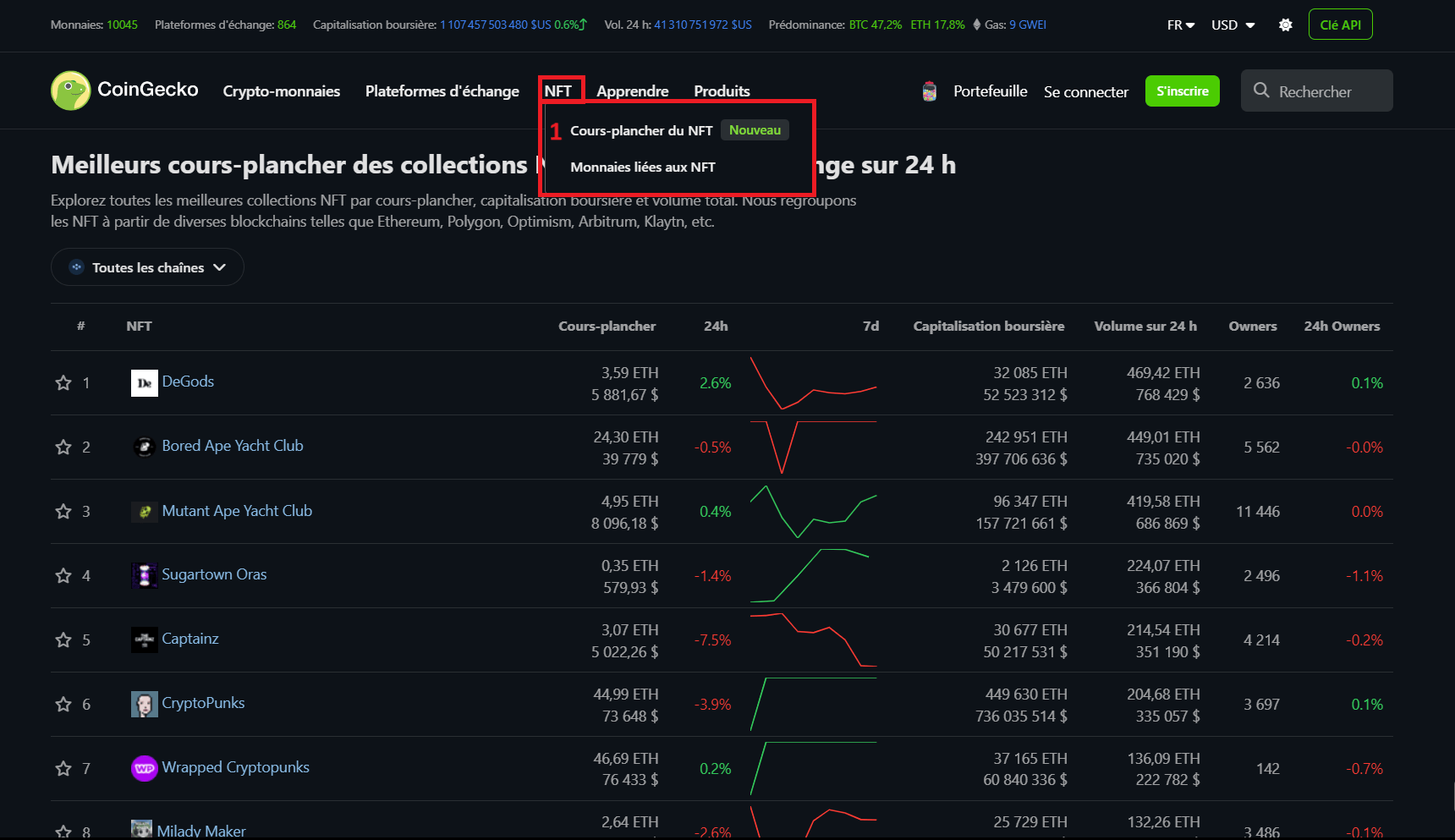The width and height of the screenshot is (1455, 840).
Task: Sort by Cours-plancher column header
Action: pos(607,327)
